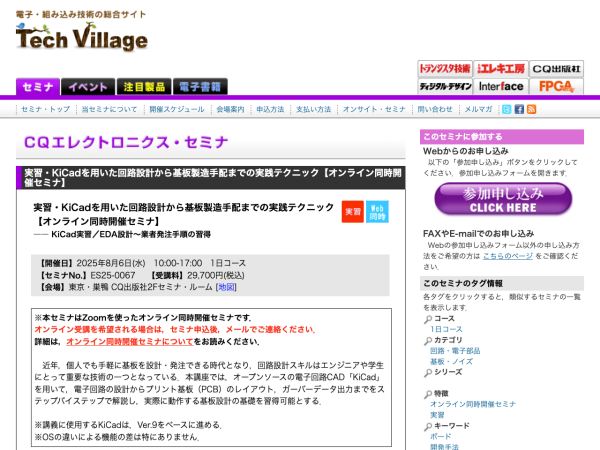Screen dimensions: 600x450
Task: Select the セミナ tab
Action: point(38,87)
